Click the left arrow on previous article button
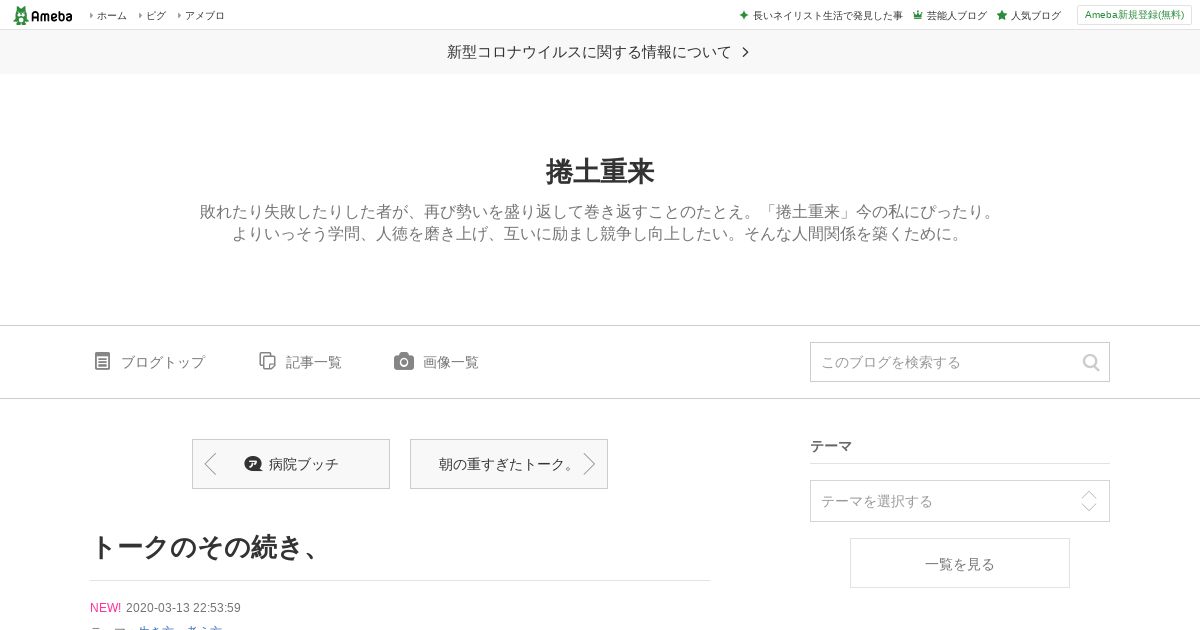This screenshot has height=630, width=1200. [210, 464]
